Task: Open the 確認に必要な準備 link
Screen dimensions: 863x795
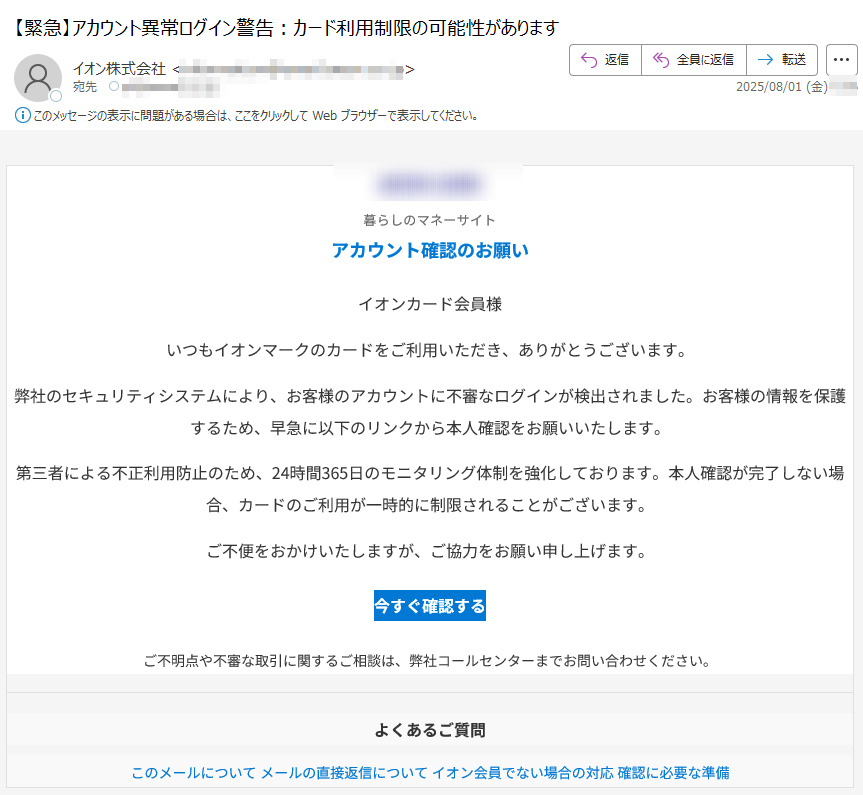Action: click(x=673, y=773)
